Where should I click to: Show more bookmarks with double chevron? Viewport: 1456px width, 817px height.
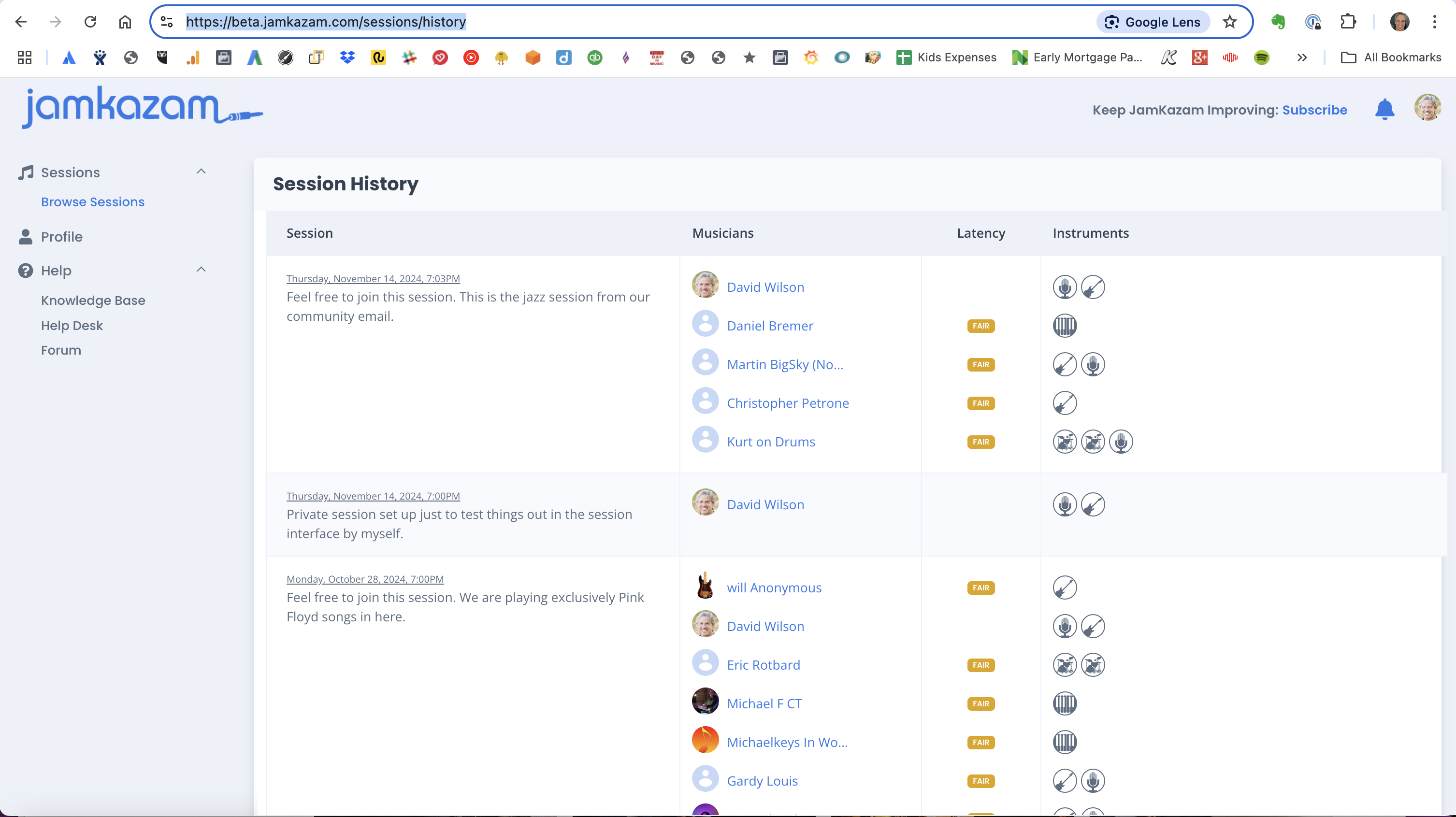point(1302,57)
